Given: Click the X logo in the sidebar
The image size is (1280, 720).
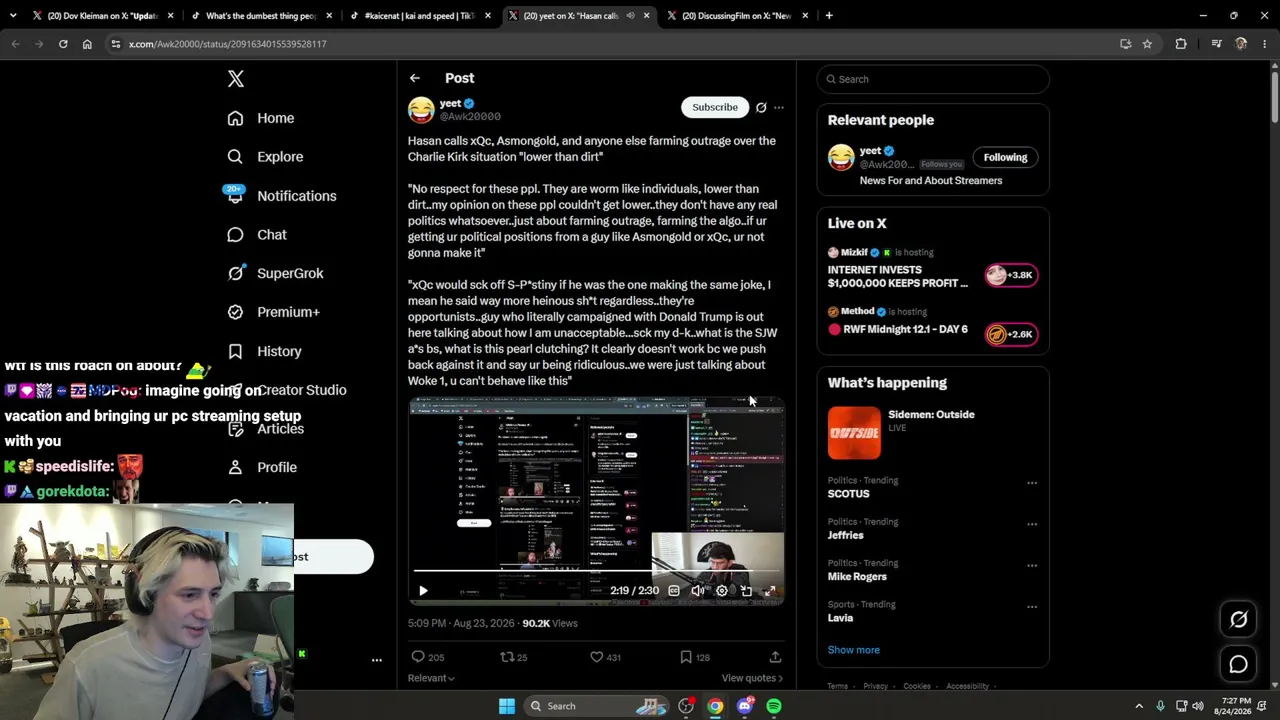Looking at the screenshot, I should click(235, 79).
